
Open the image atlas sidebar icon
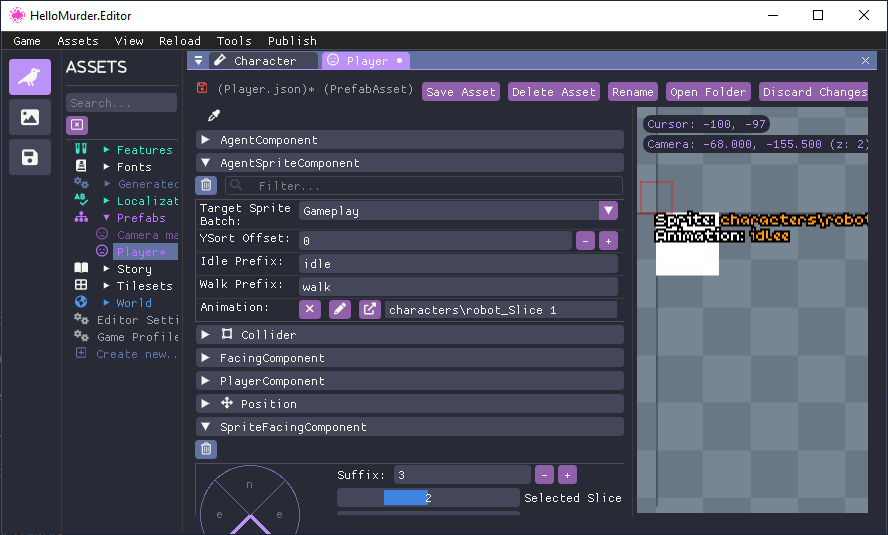click(30, 117)
